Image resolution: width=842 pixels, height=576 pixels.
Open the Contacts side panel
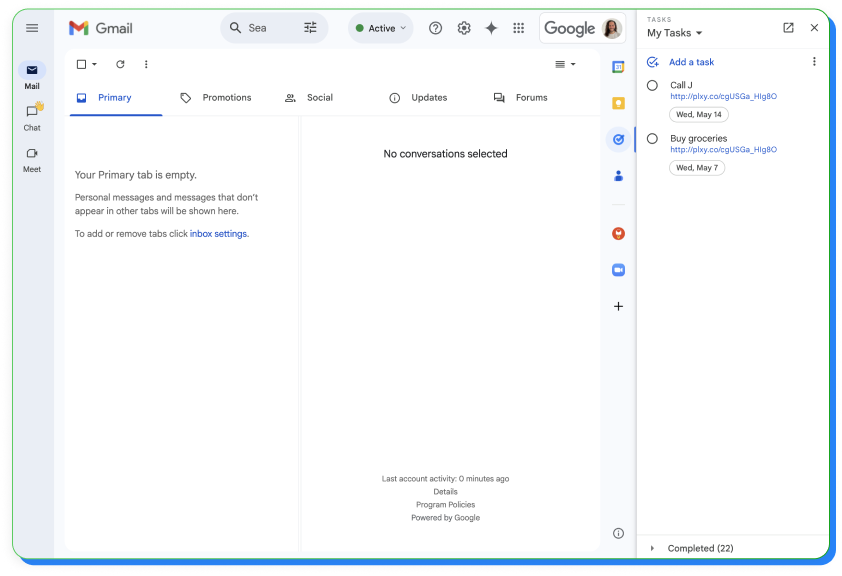618,176
